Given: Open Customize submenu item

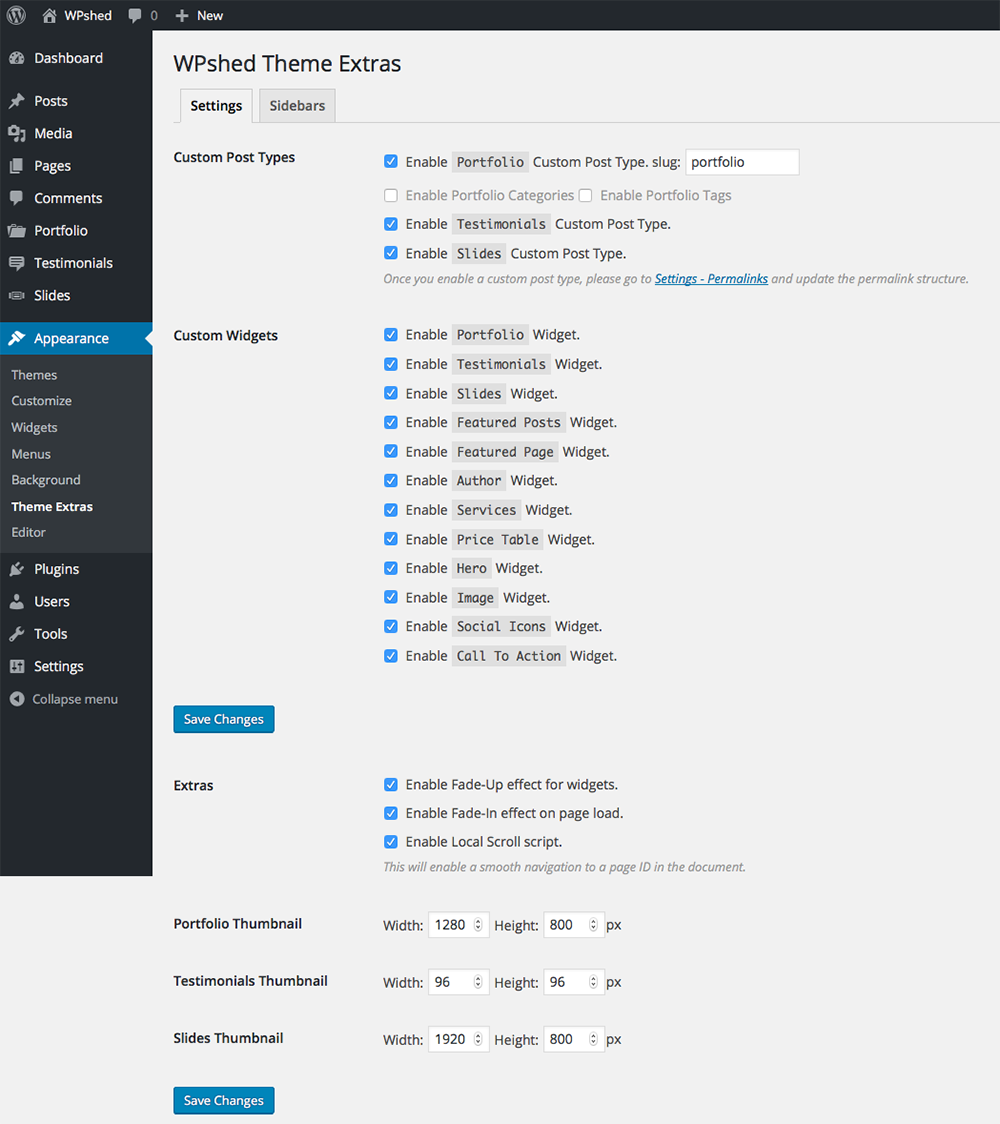Looking at the screenshot, I should click(x=42, y=401).
